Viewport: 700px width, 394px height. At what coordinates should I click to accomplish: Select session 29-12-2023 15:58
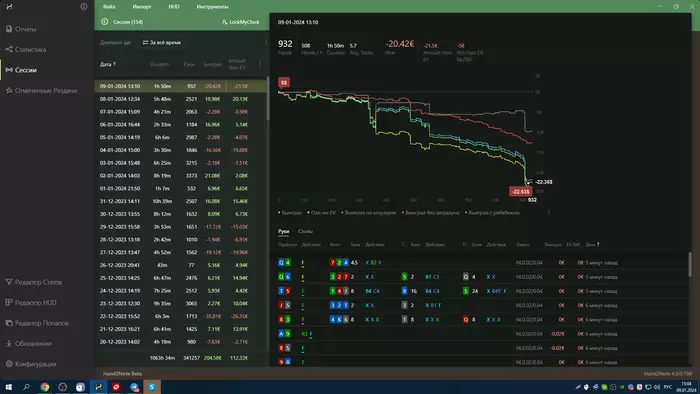pyautogui.click(x=180, y=227)
